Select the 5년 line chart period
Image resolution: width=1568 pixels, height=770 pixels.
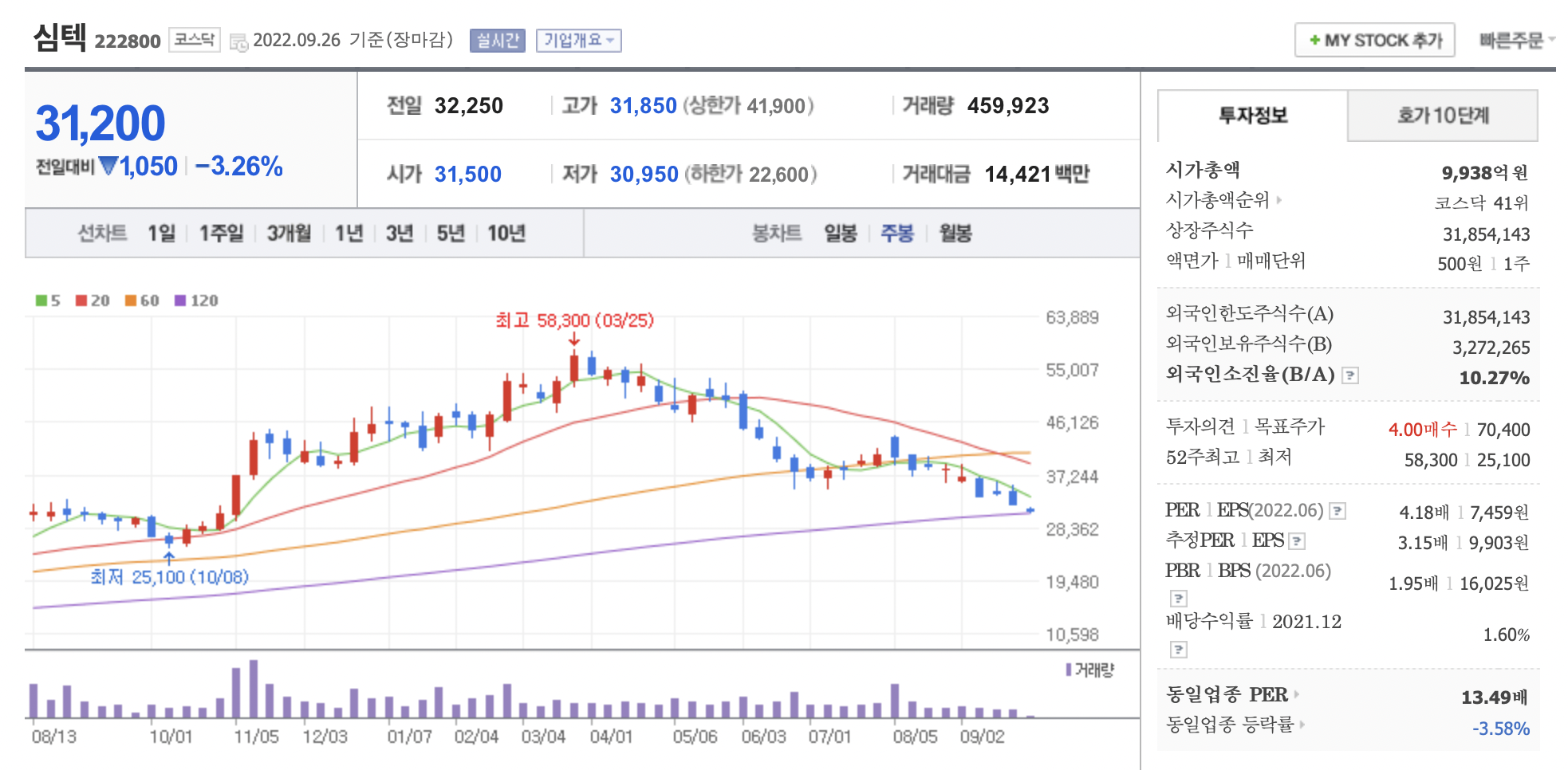click(451, 234)
